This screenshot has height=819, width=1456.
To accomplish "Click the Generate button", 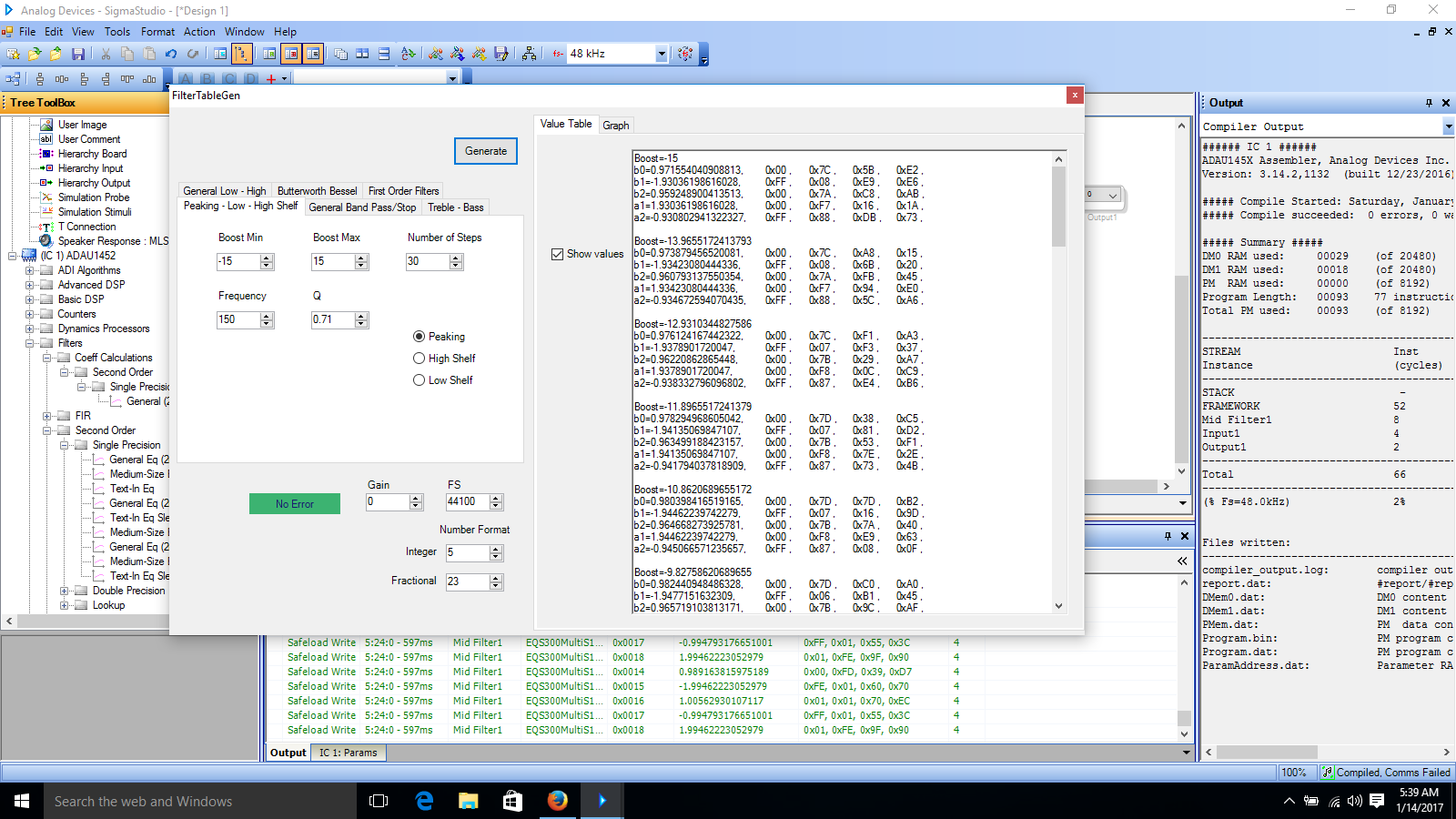I will [x=486, y=151].
